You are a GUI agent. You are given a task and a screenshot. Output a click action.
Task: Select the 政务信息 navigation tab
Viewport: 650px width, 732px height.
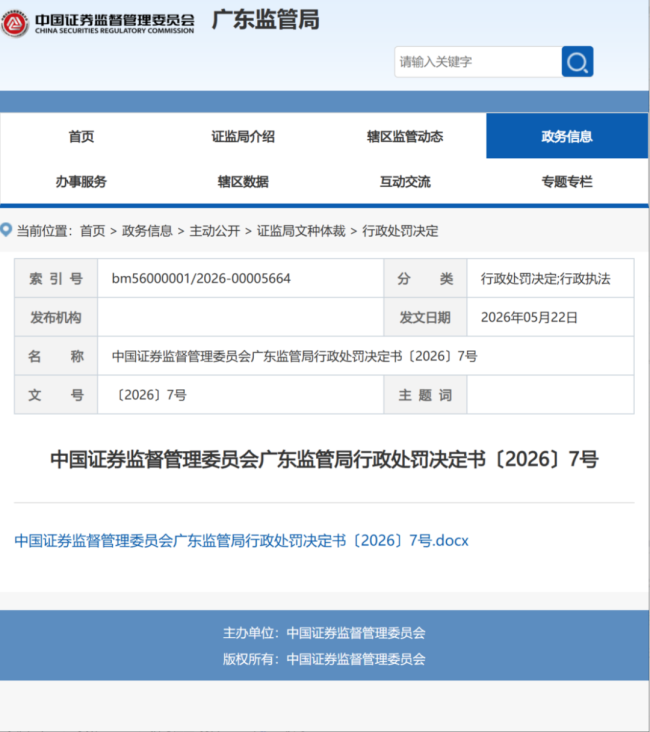[x=567, y=136]
